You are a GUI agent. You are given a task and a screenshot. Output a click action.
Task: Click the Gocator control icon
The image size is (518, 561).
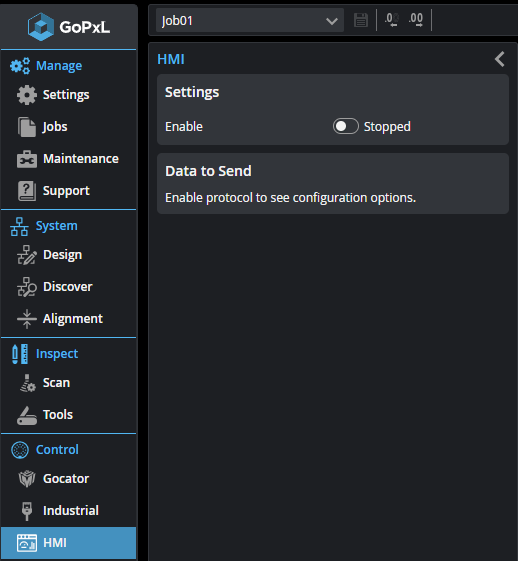click(x=27, y=478)
